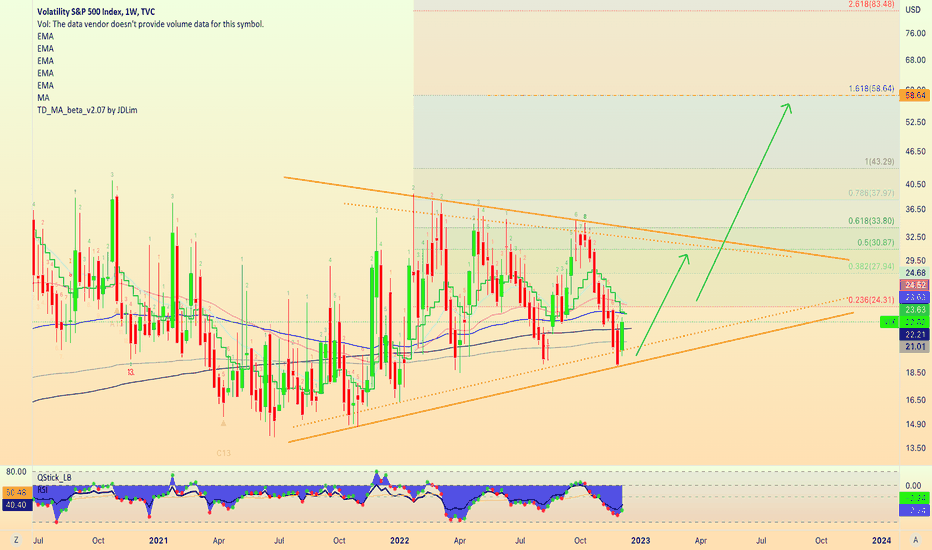932x550 pixels.
Task: Click the 36.50 price axis label
Action: click(915, 209)
